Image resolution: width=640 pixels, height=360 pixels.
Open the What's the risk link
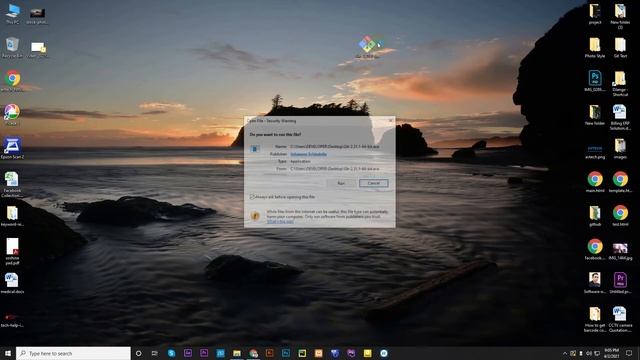[x=280, y=221]
